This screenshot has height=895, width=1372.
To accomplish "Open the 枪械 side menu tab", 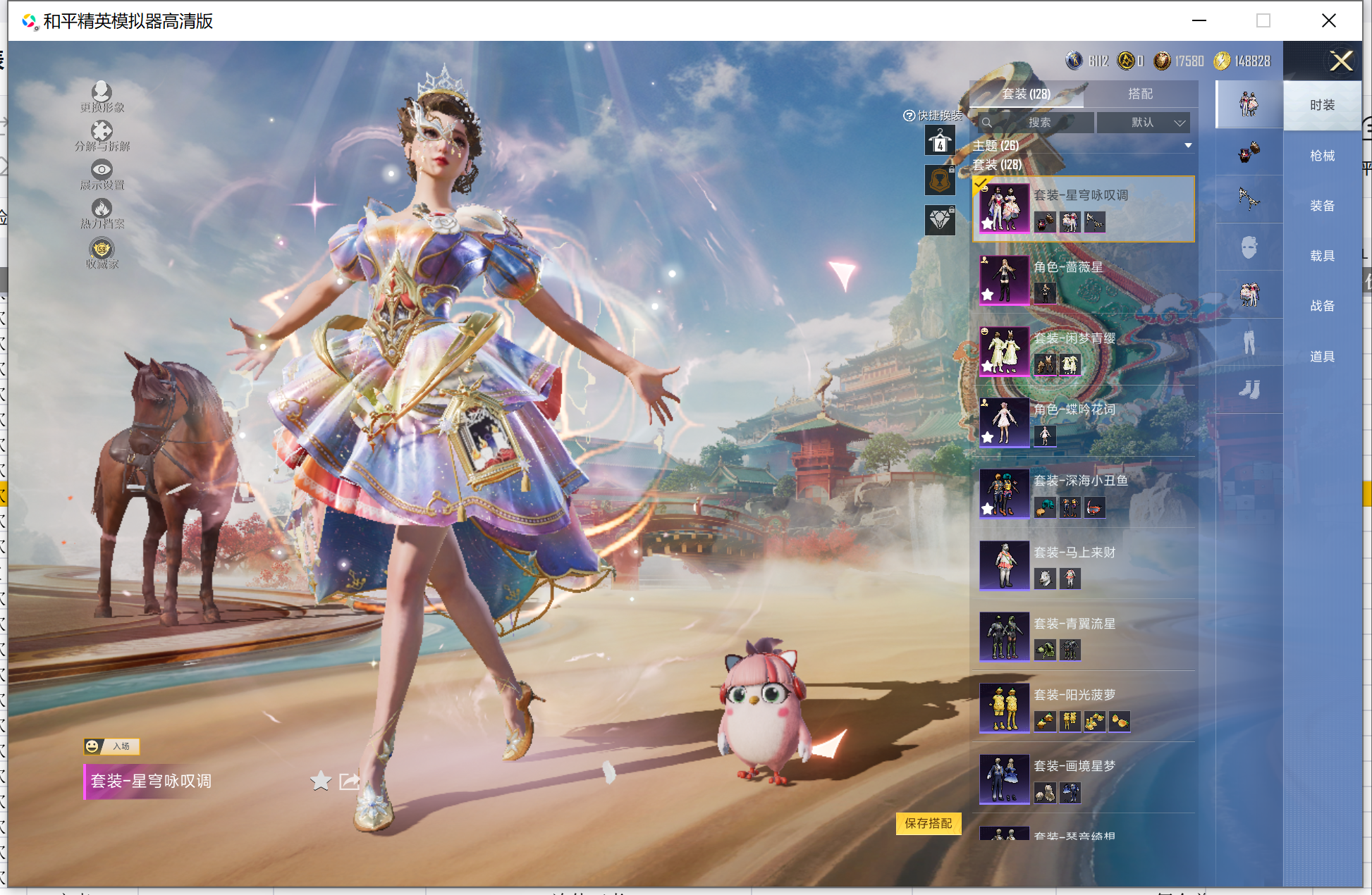I will 1322,156.
